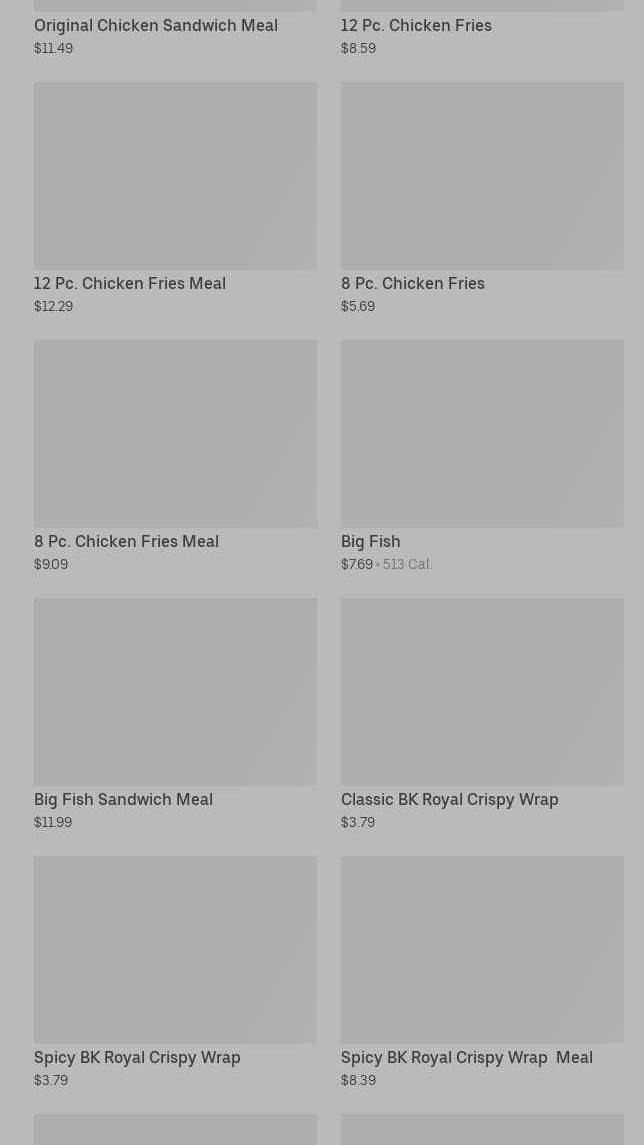Click the 12 Pc. Chicken Fries title
Screen dimensions: 644x1145
point(416,25)
